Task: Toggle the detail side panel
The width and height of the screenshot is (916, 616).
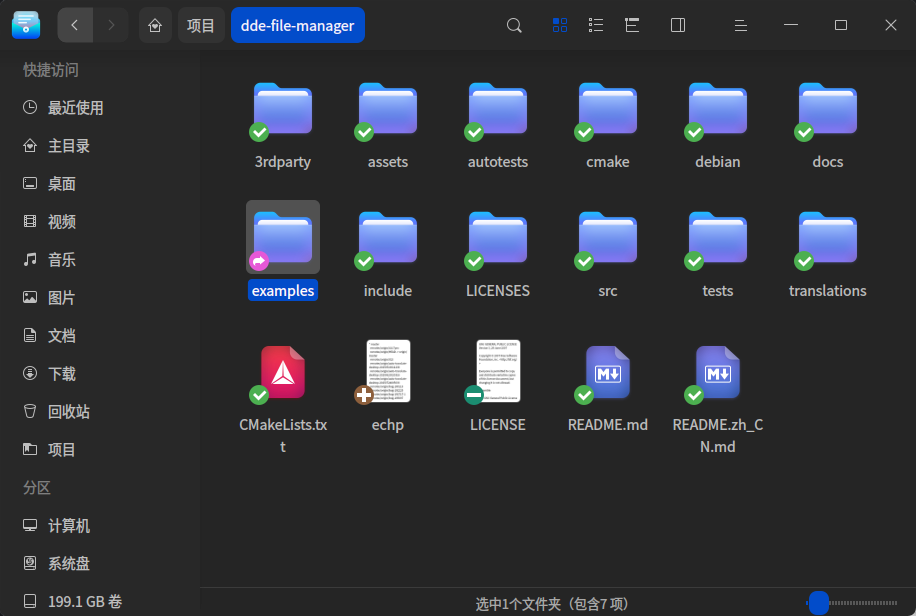Action: (x=678, y=25)
